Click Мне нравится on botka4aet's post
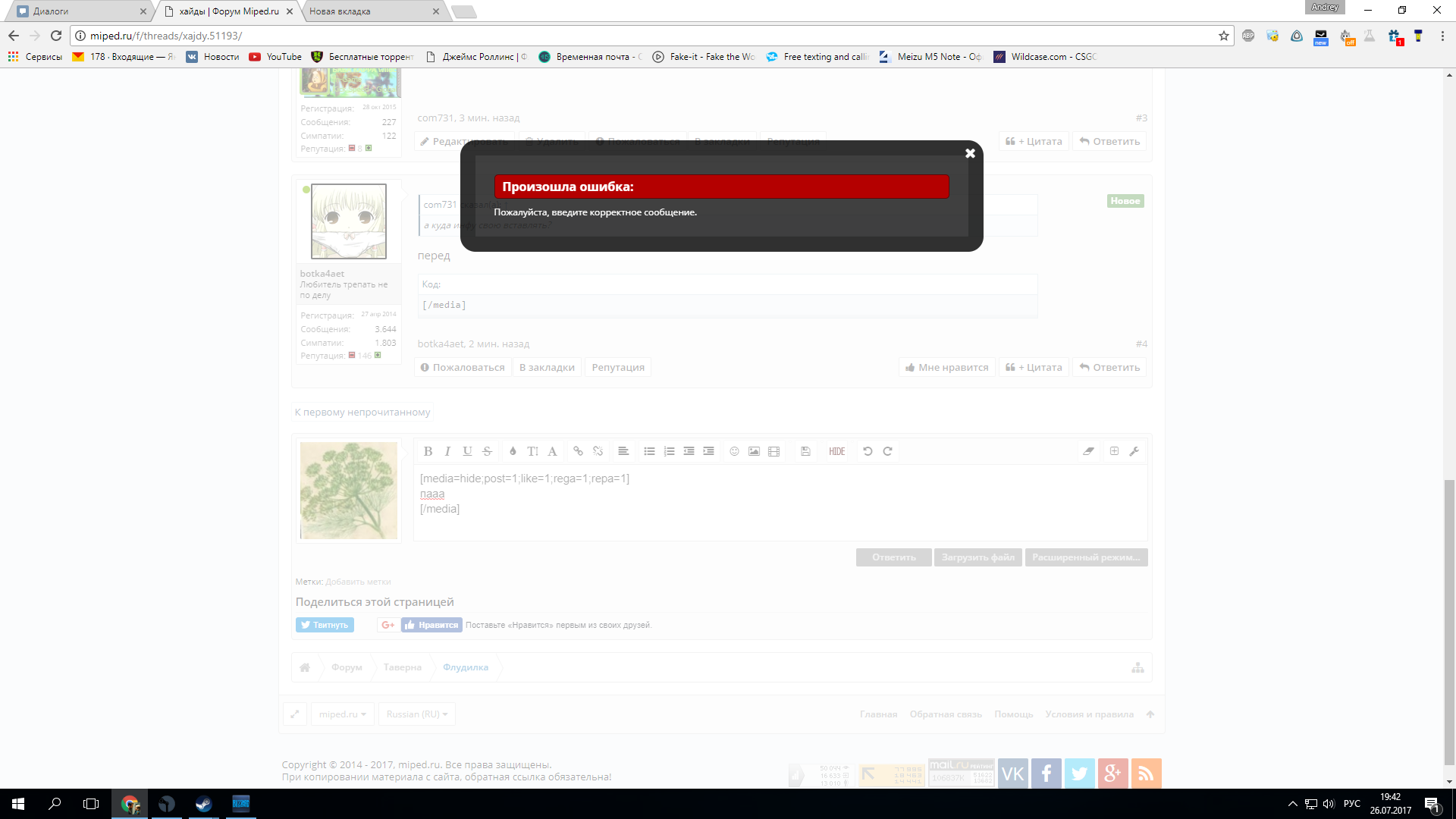This screenshot has width=1456, height=819. coord(947,367)
